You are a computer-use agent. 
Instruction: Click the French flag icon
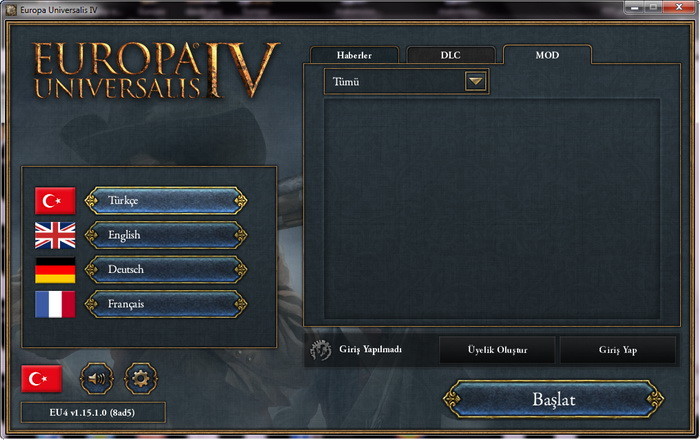55,304
